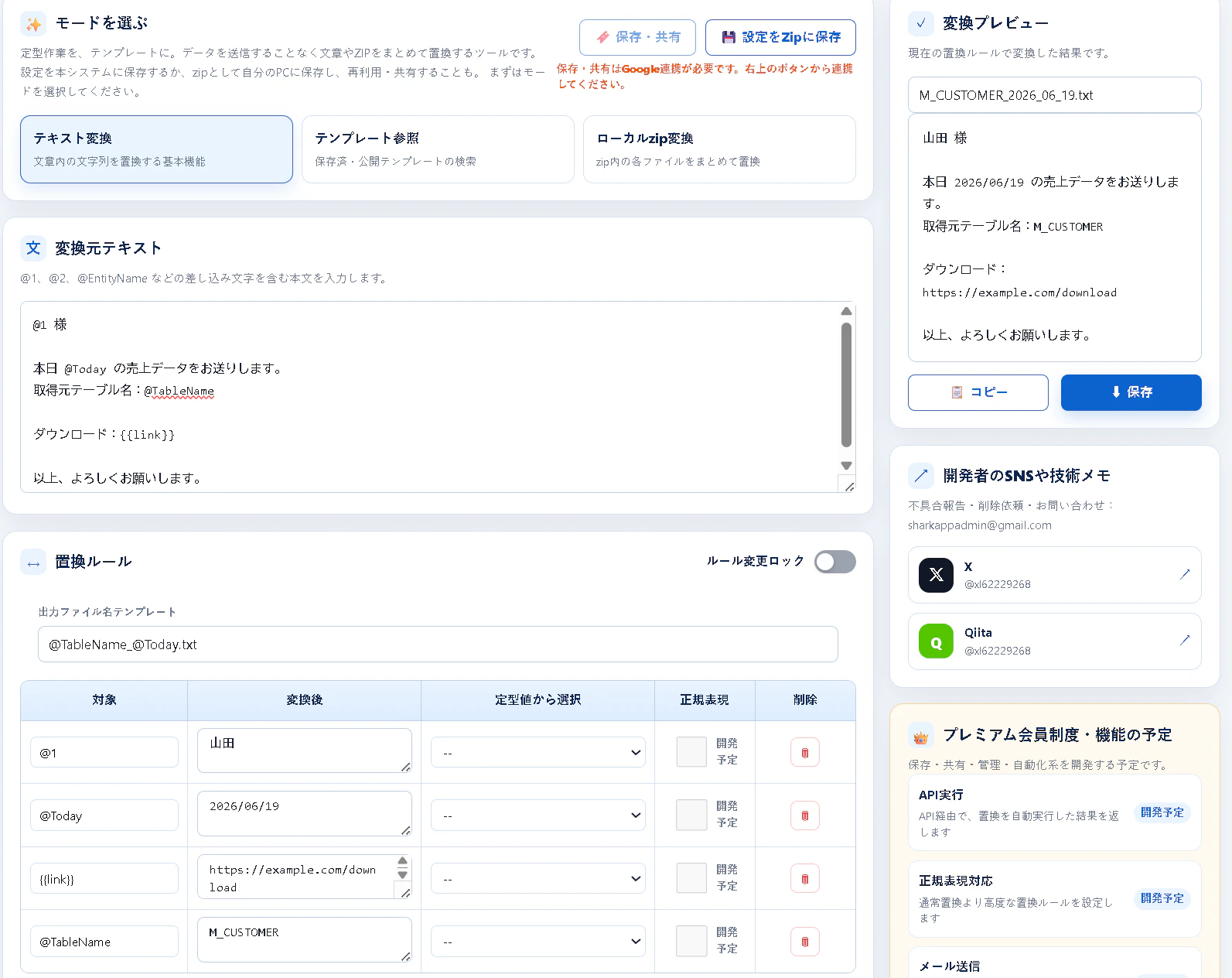Open external link arrow on Qiita card
The width and height of the screenshot is (1232, 978).
(x=1184, y=640)
